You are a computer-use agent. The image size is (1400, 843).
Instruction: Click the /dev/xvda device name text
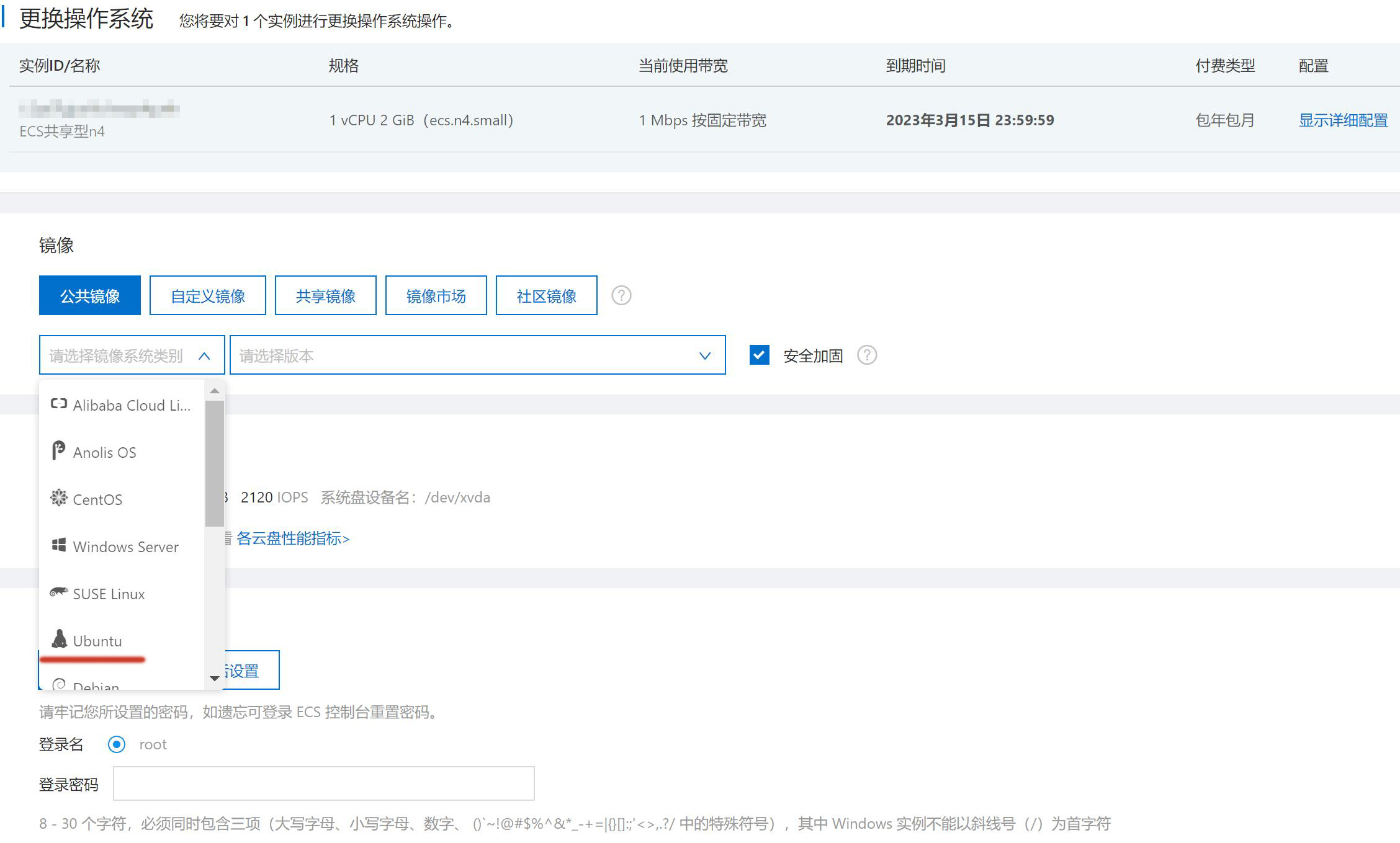coord(457,497)
